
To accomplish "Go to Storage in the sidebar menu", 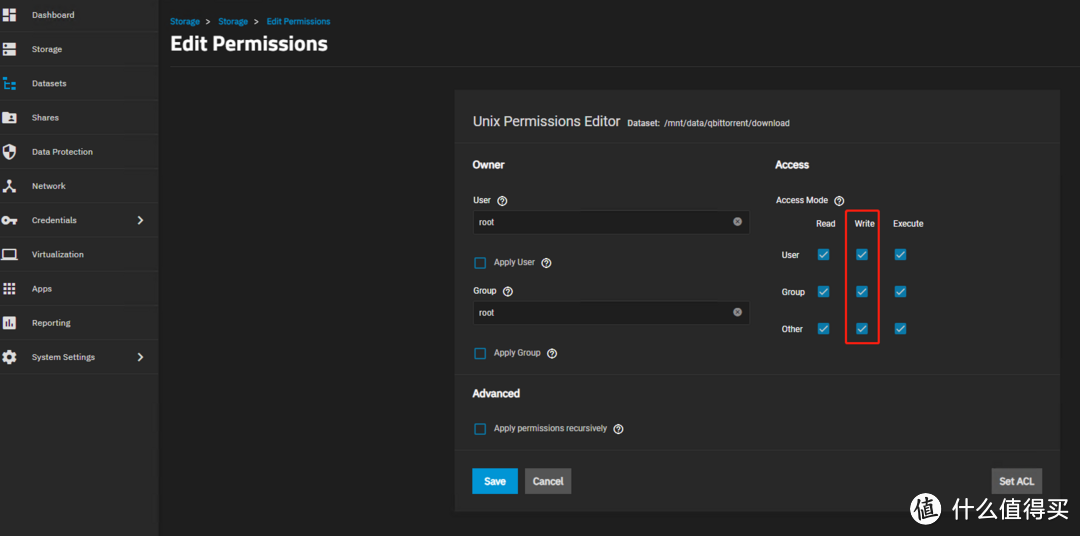I will click(x=46, y=49).
